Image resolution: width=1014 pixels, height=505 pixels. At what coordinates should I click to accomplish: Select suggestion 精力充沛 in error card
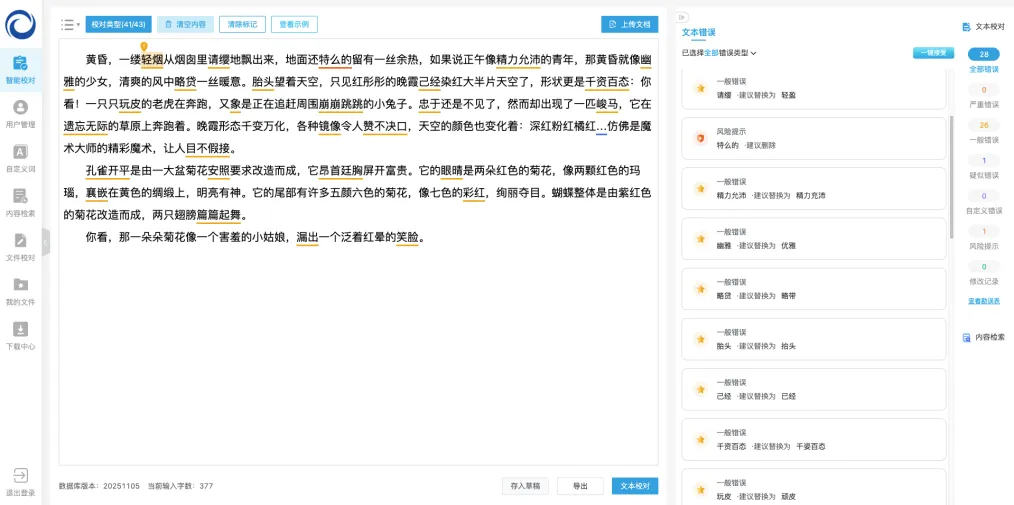[810, 195]
